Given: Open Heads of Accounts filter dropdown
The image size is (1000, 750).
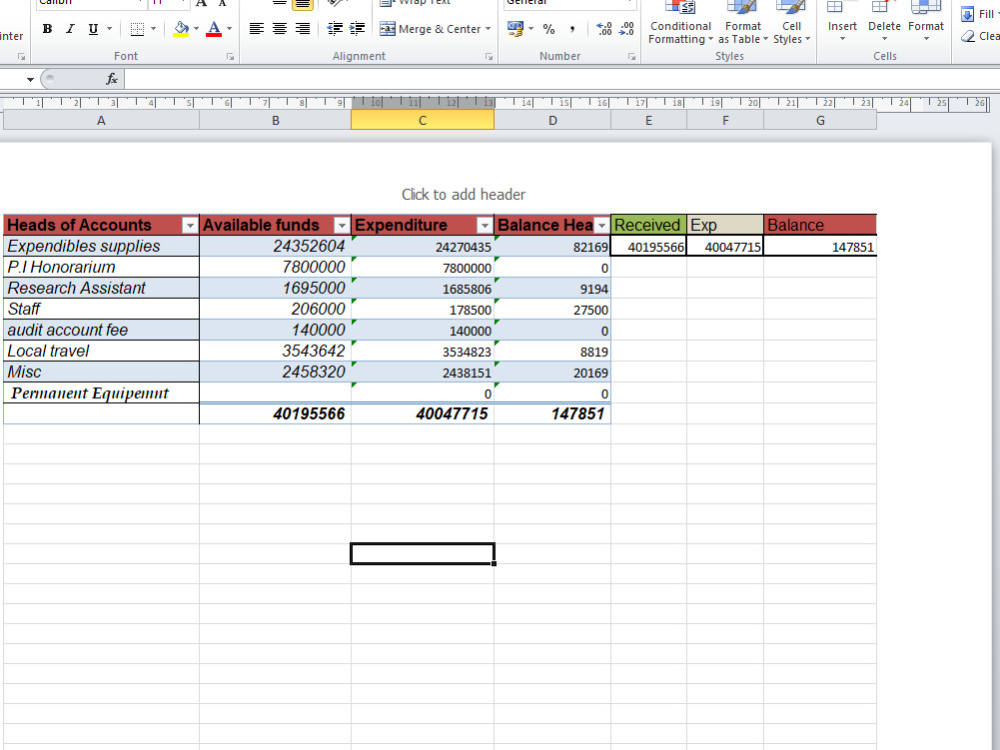Looking at the screenshot, I should coord(190,225).
